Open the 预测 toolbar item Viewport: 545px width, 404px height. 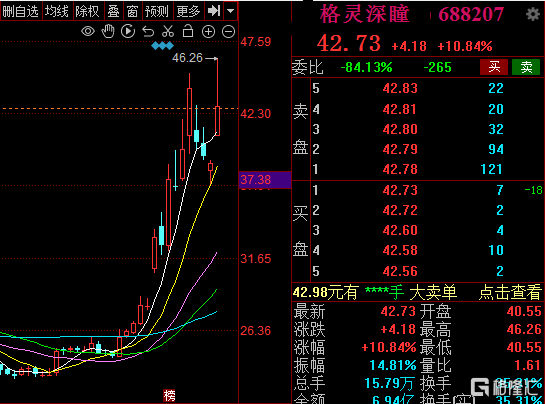pos(156,11)
